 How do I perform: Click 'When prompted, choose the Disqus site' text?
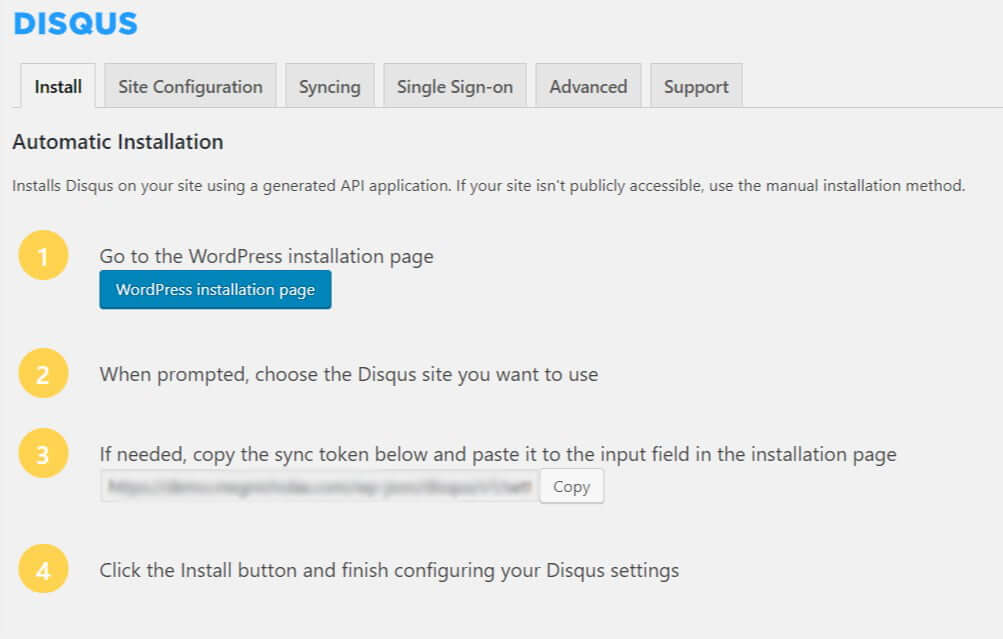pos(349,374)
